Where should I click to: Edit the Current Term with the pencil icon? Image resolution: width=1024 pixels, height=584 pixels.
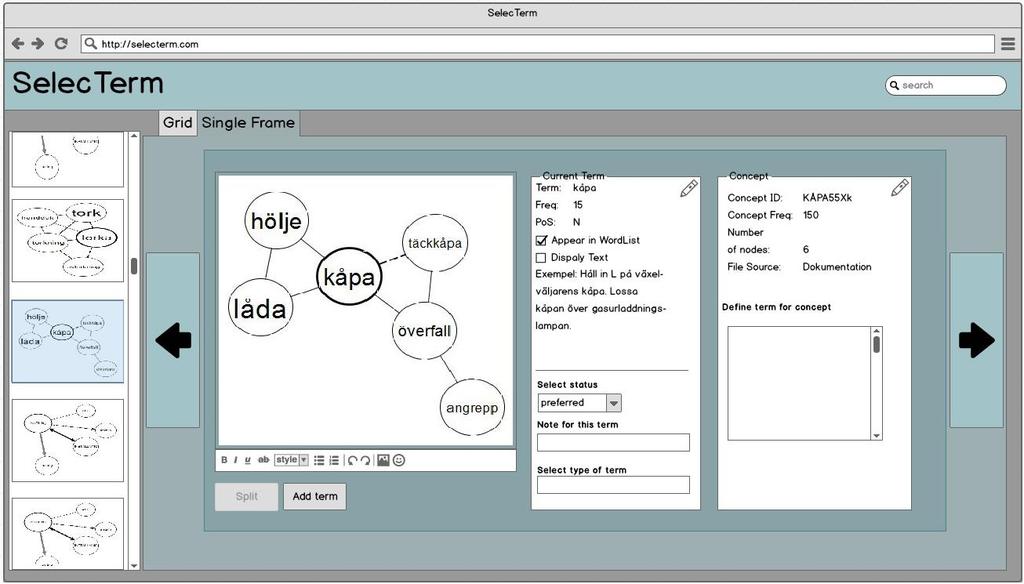click(688, 189)
